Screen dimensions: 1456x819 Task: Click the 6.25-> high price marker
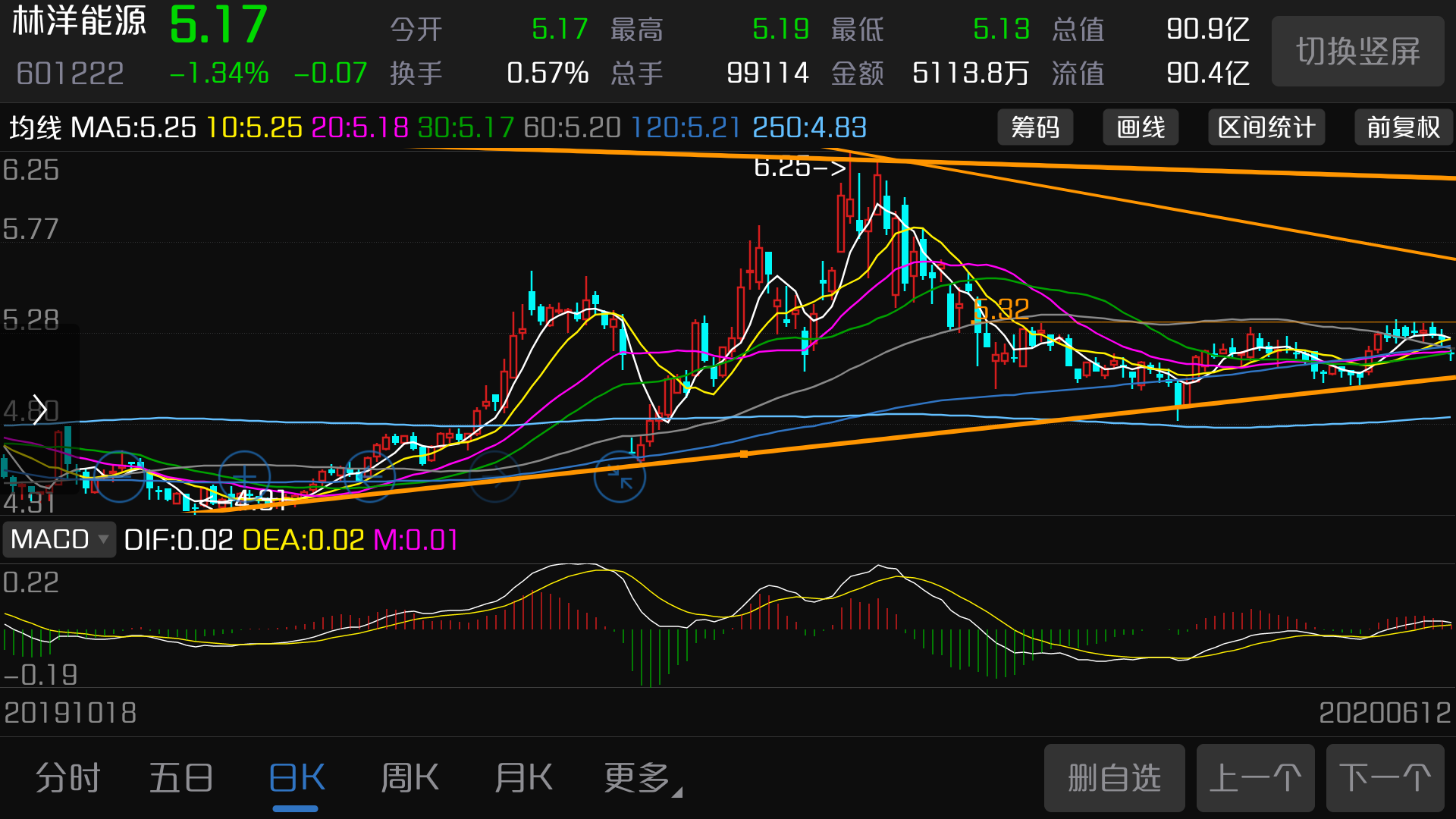(800, 168)
